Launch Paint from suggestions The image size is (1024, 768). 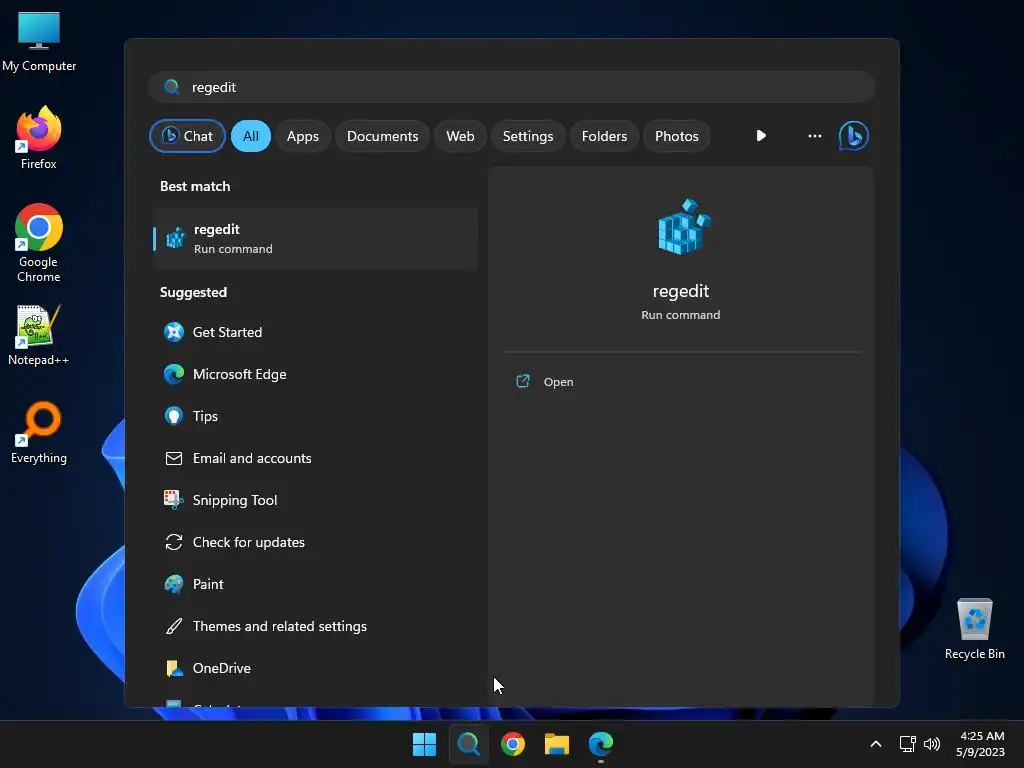coord(316,584)
